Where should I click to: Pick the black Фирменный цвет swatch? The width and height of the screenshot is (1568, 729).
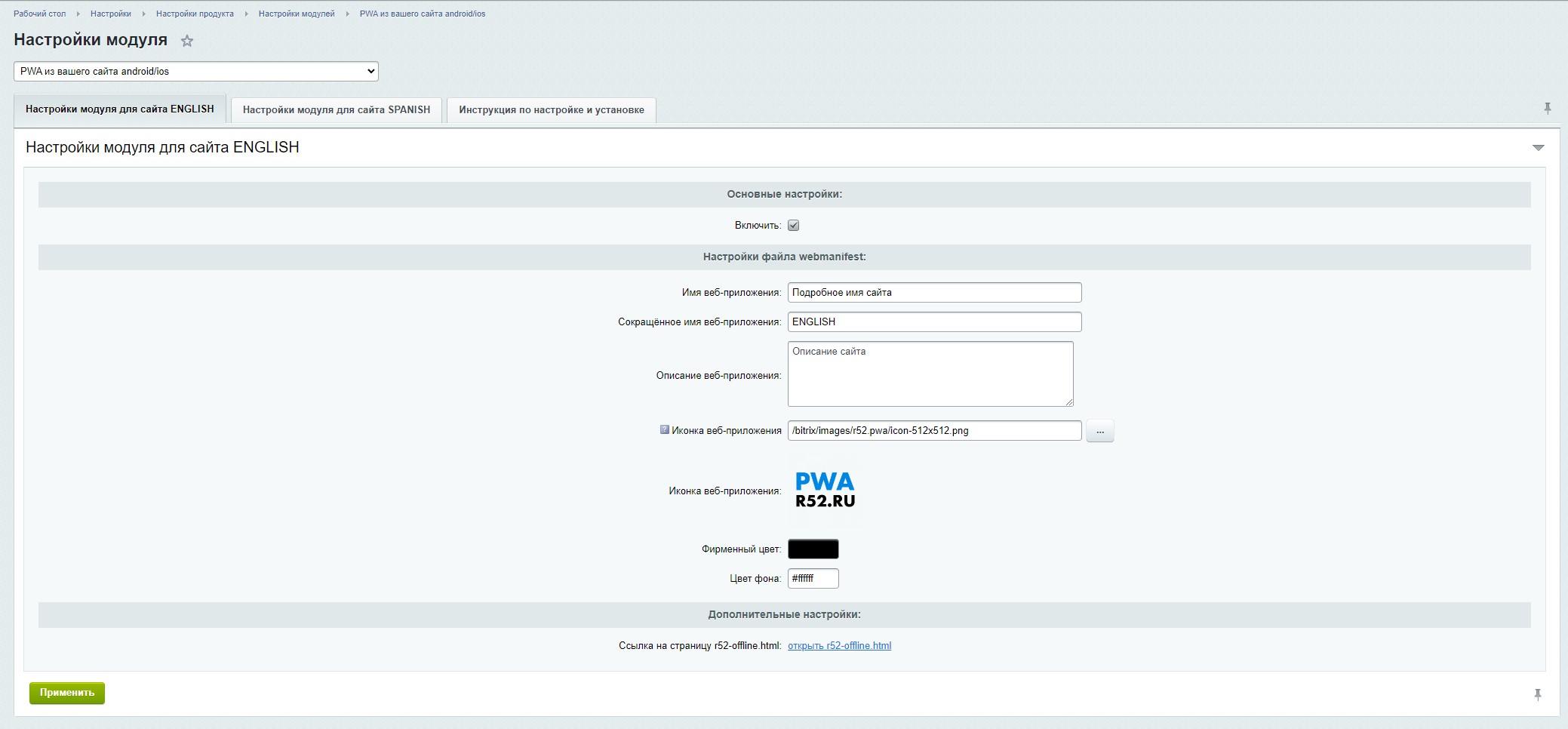pos(813,549)
